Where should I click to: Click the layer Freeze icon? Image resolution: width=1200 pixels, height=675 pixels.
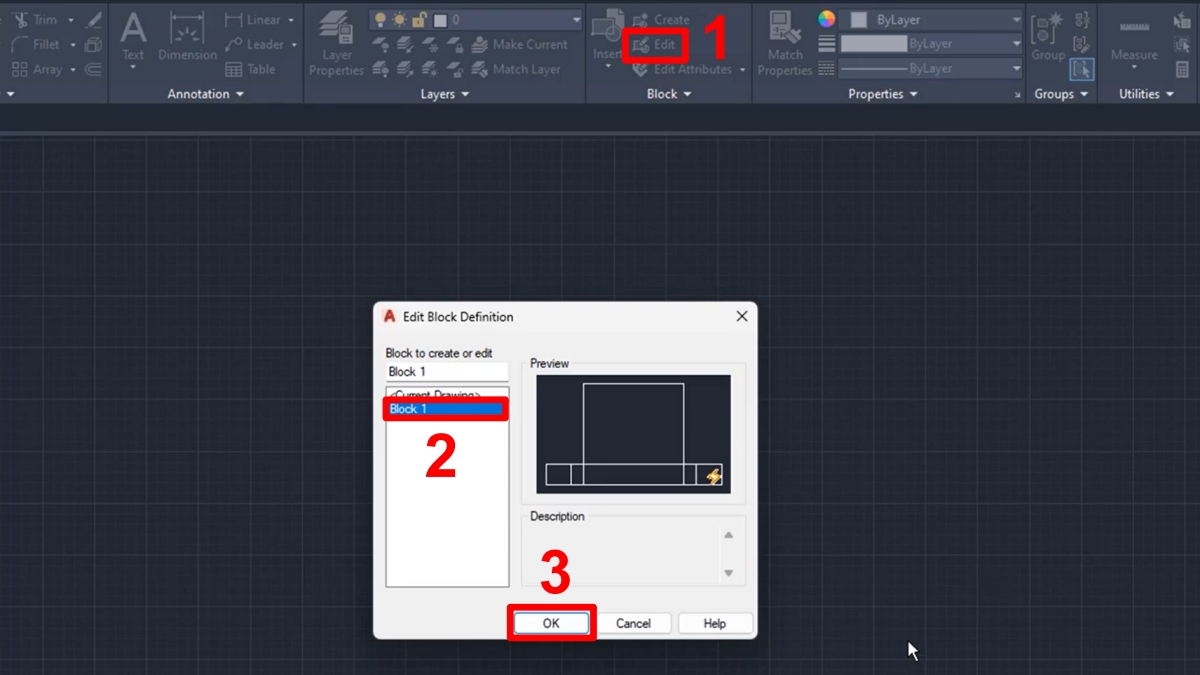coord(430,45)
